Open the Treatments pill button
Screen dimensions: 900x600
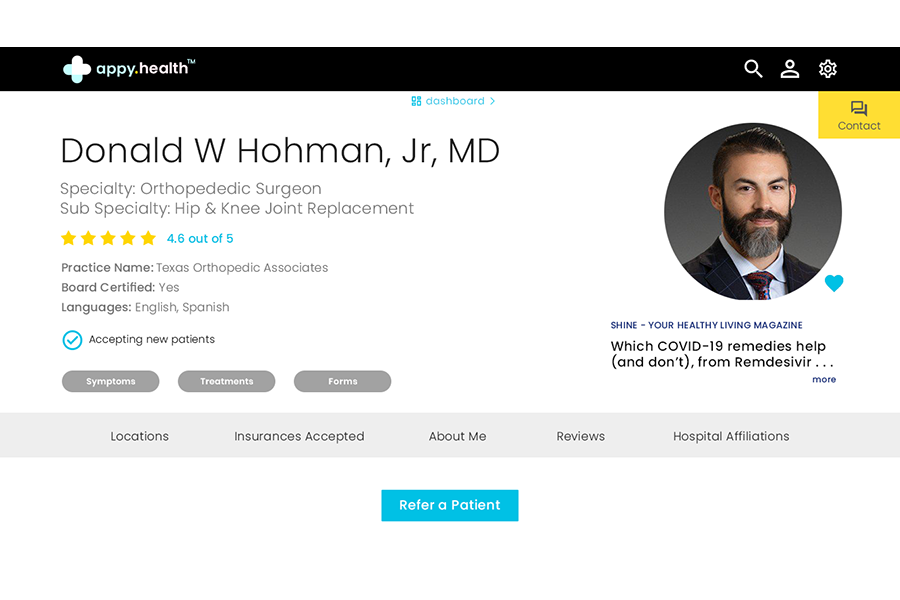click(x=227, y=381)
